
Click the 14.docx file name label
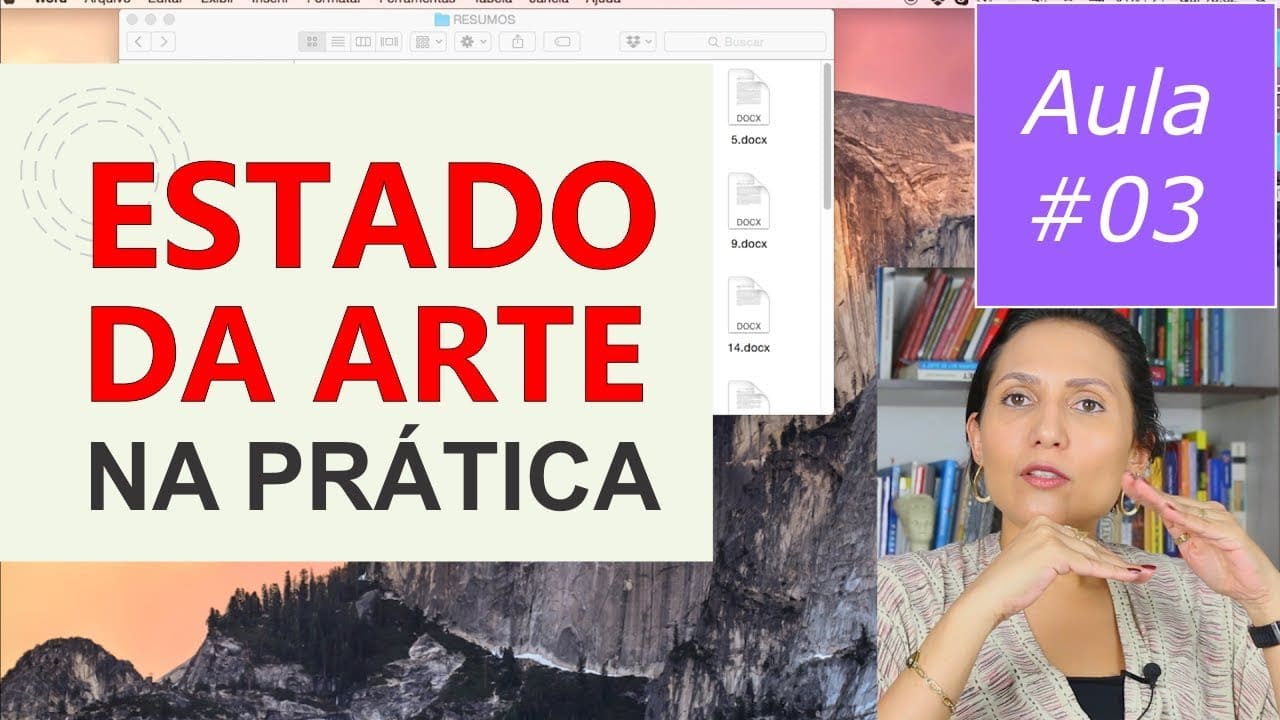click(x=749, y=348)
